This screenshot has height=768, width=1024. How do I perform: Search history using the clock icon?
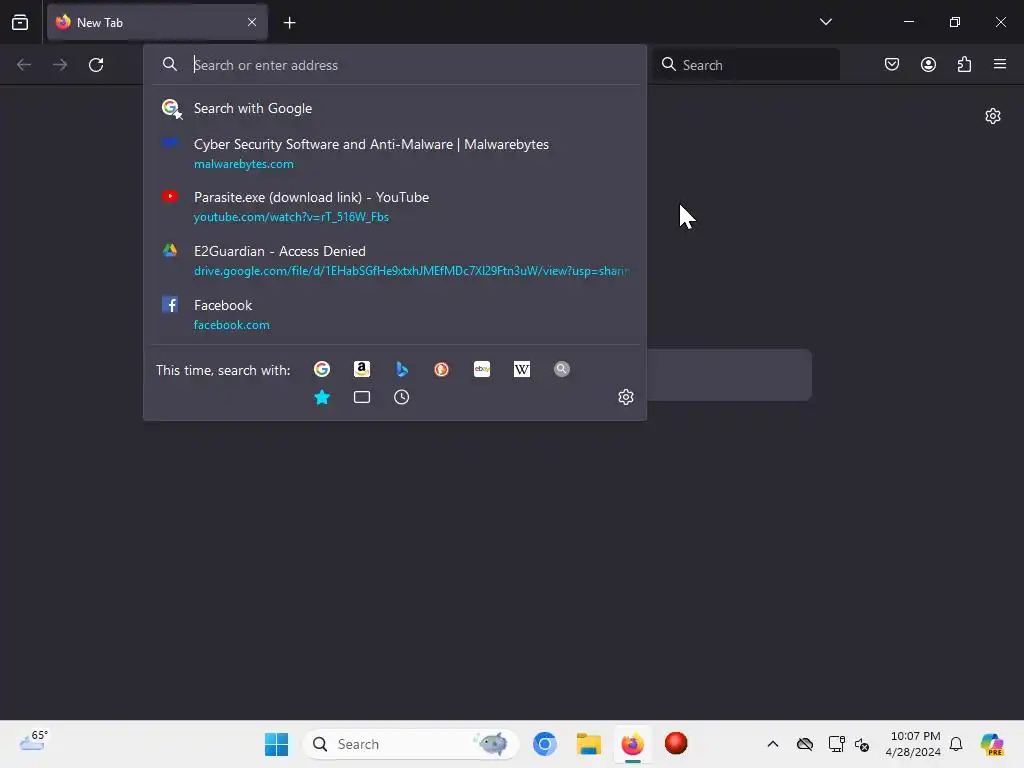click(402, 397)
